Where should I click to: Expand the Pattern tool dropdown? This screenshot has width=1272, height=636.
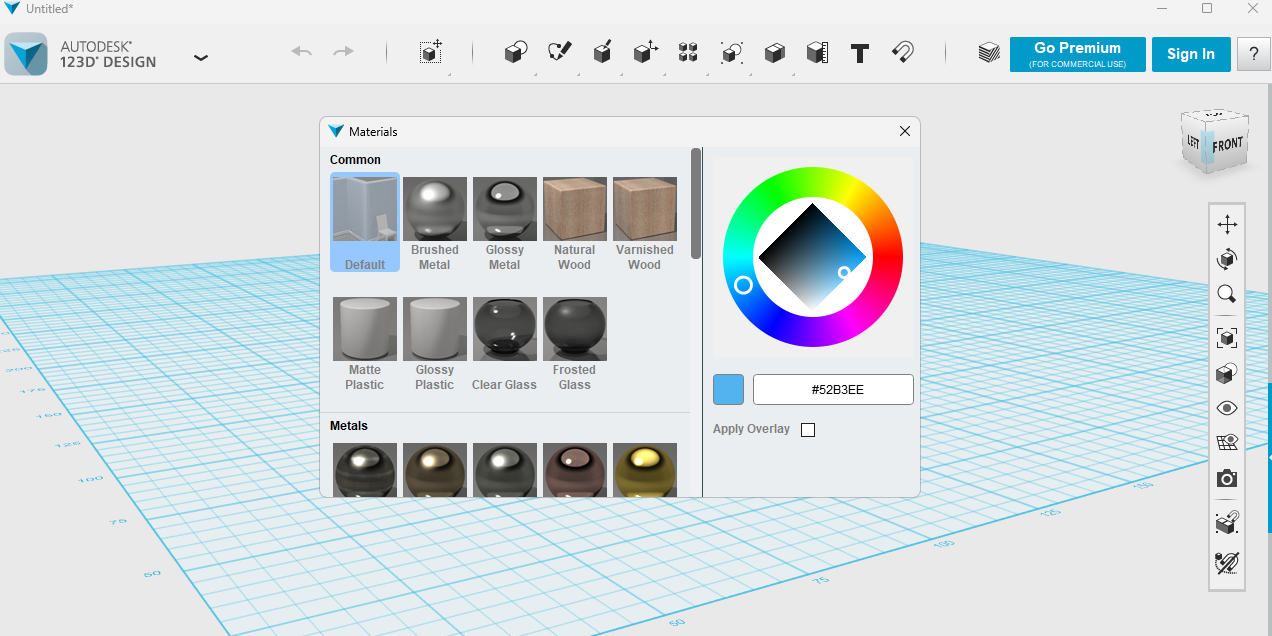[x=688, y=53]
